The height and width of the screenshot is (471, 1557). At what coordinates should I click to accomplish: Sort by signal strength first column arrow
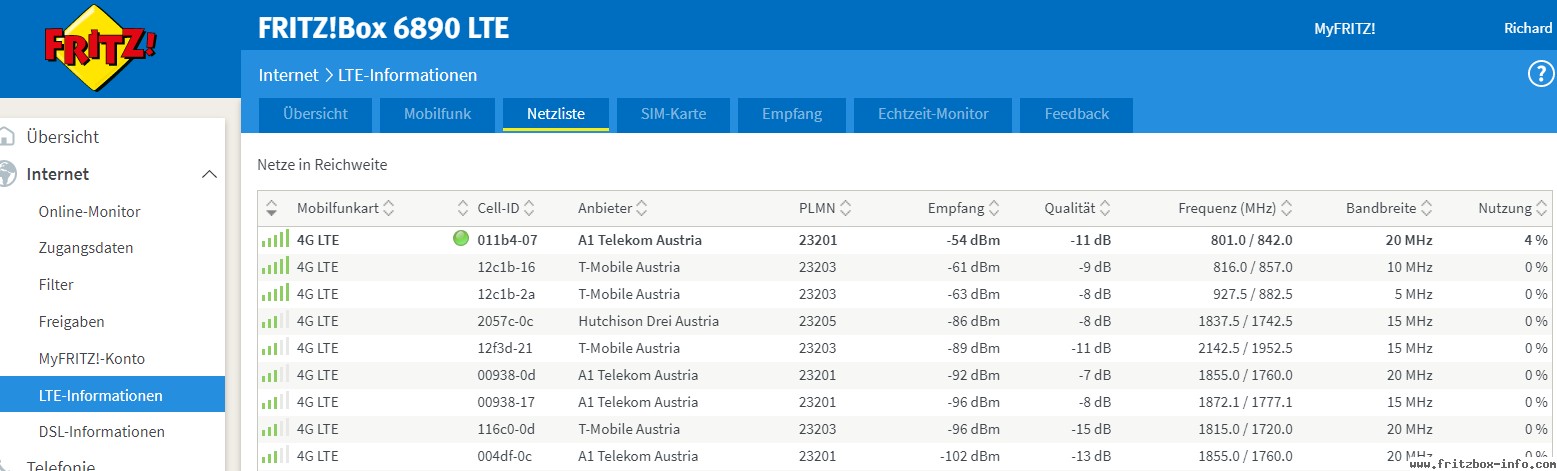271,208
